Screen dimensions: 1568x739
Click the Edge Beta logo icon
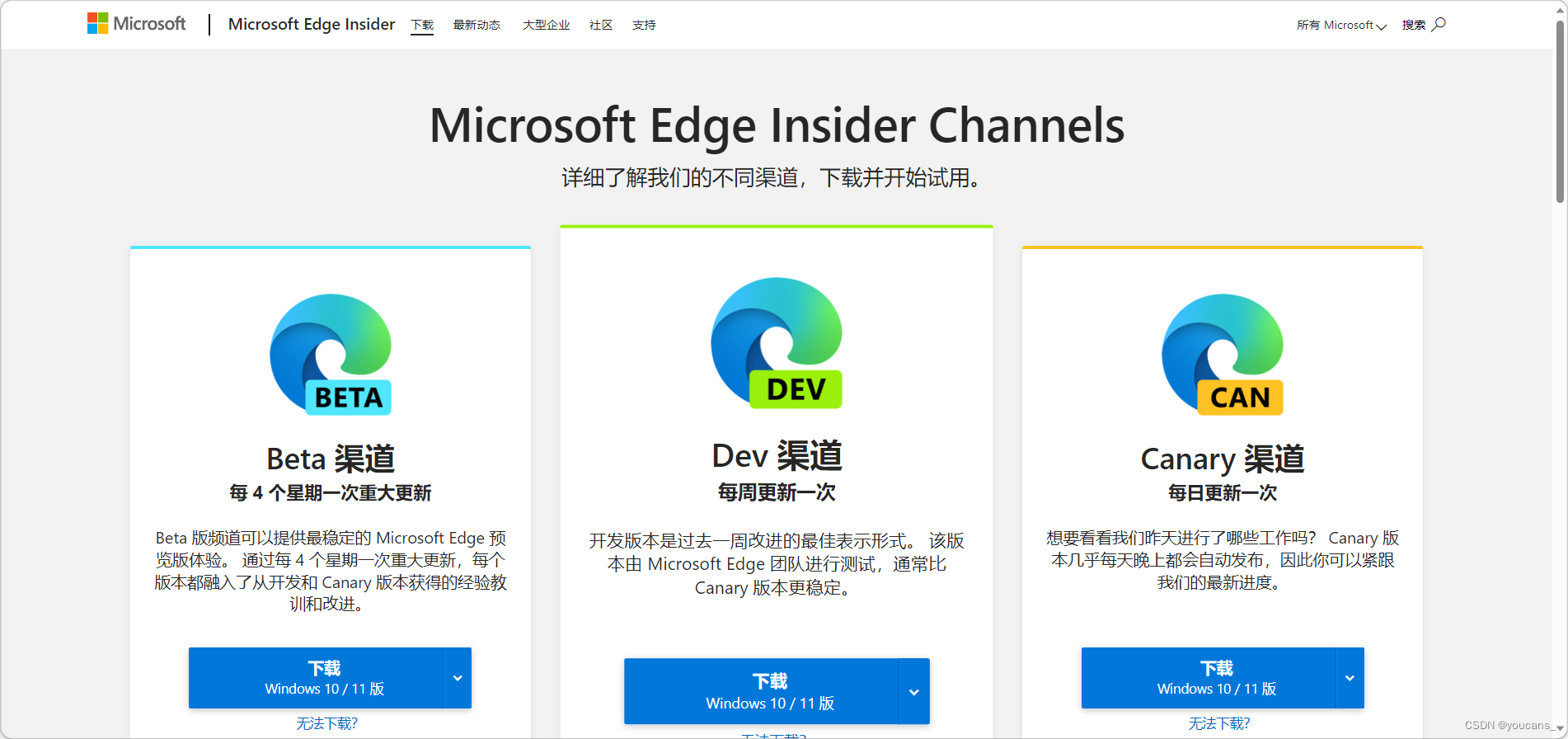point(331,355)
